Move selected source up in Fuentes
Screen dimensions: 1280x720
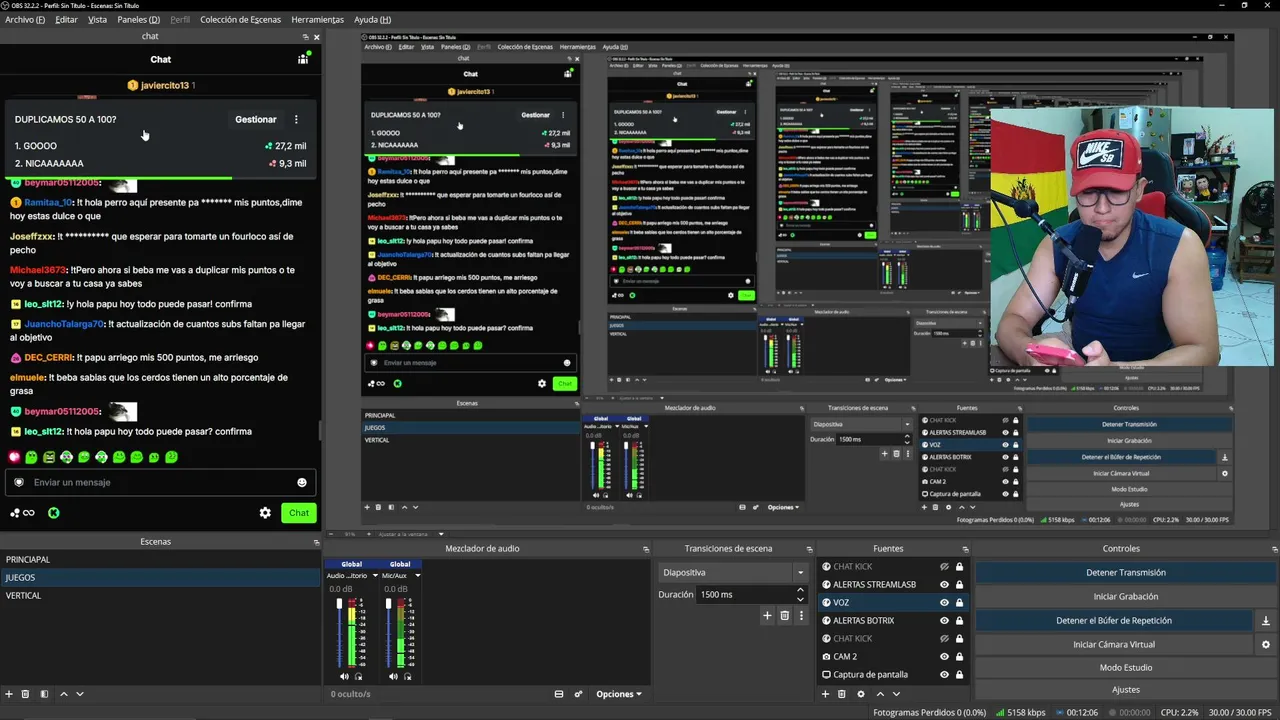click(880, 694)
